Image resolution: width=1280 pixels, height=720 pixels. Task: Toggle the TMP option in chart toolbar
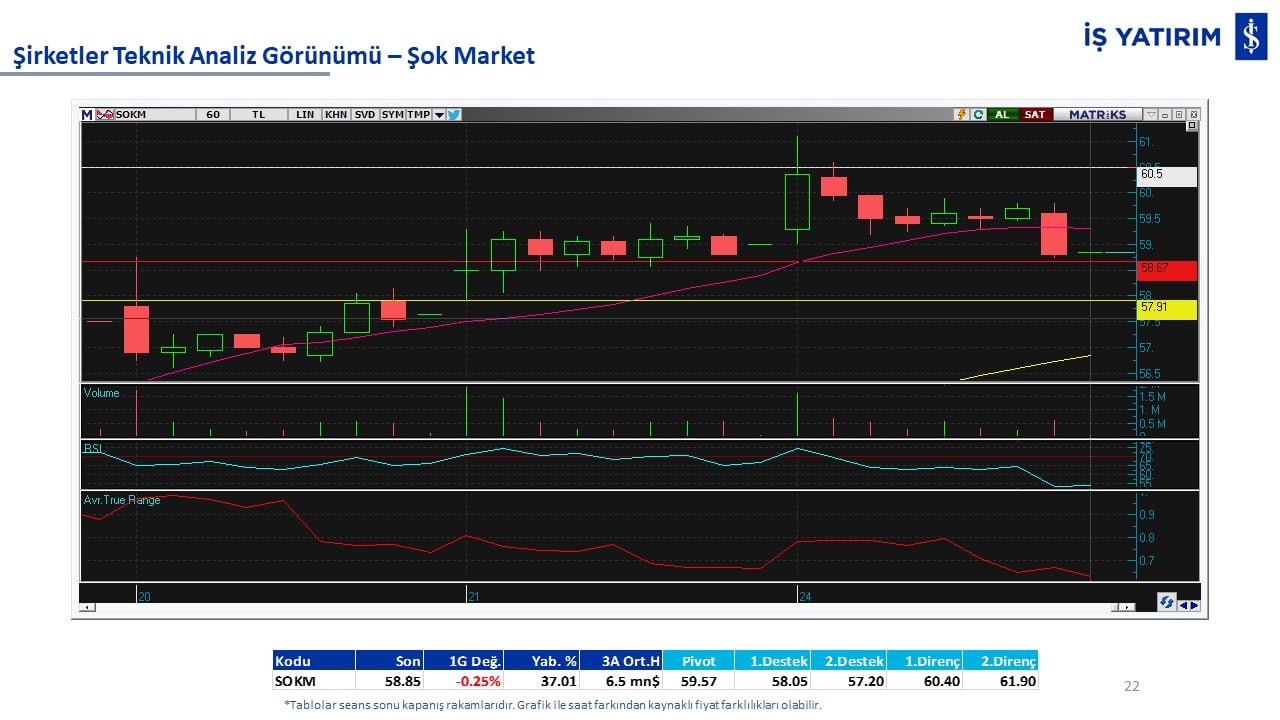tap(418, 115)
